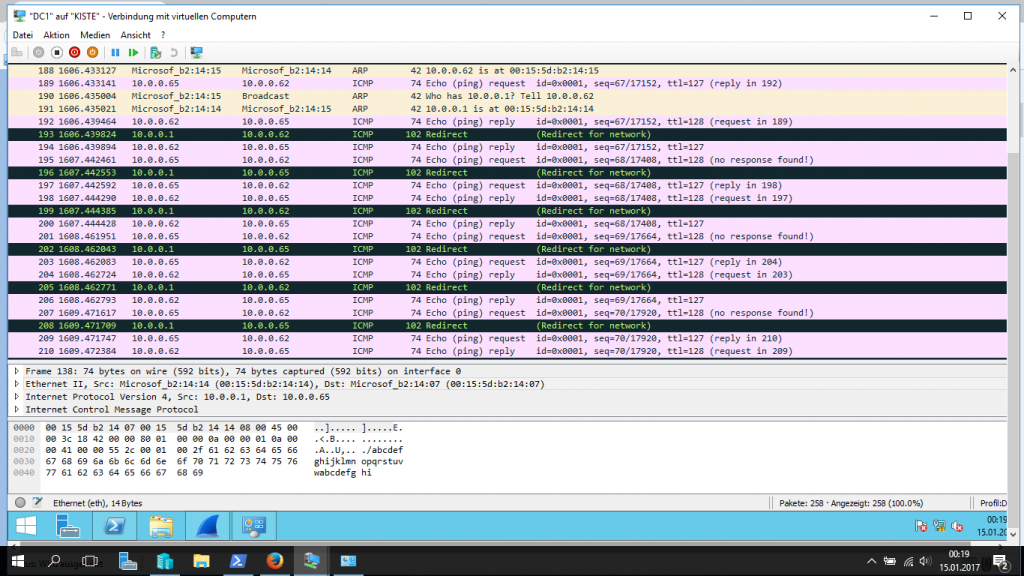1024x576 pixels.
Task: Open Task View on host taskbar
Action: [90, 561]
